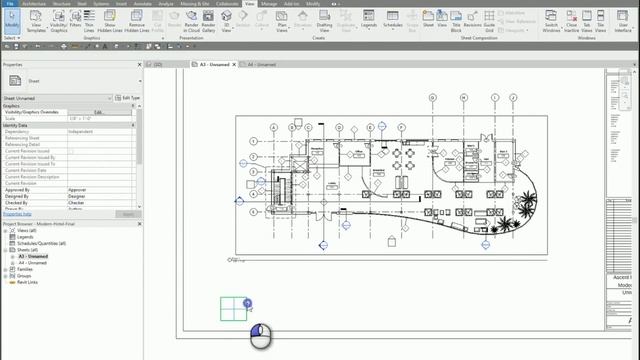640x360 pixels.
Task: Expand the Groups node
Action: (6, 276)
